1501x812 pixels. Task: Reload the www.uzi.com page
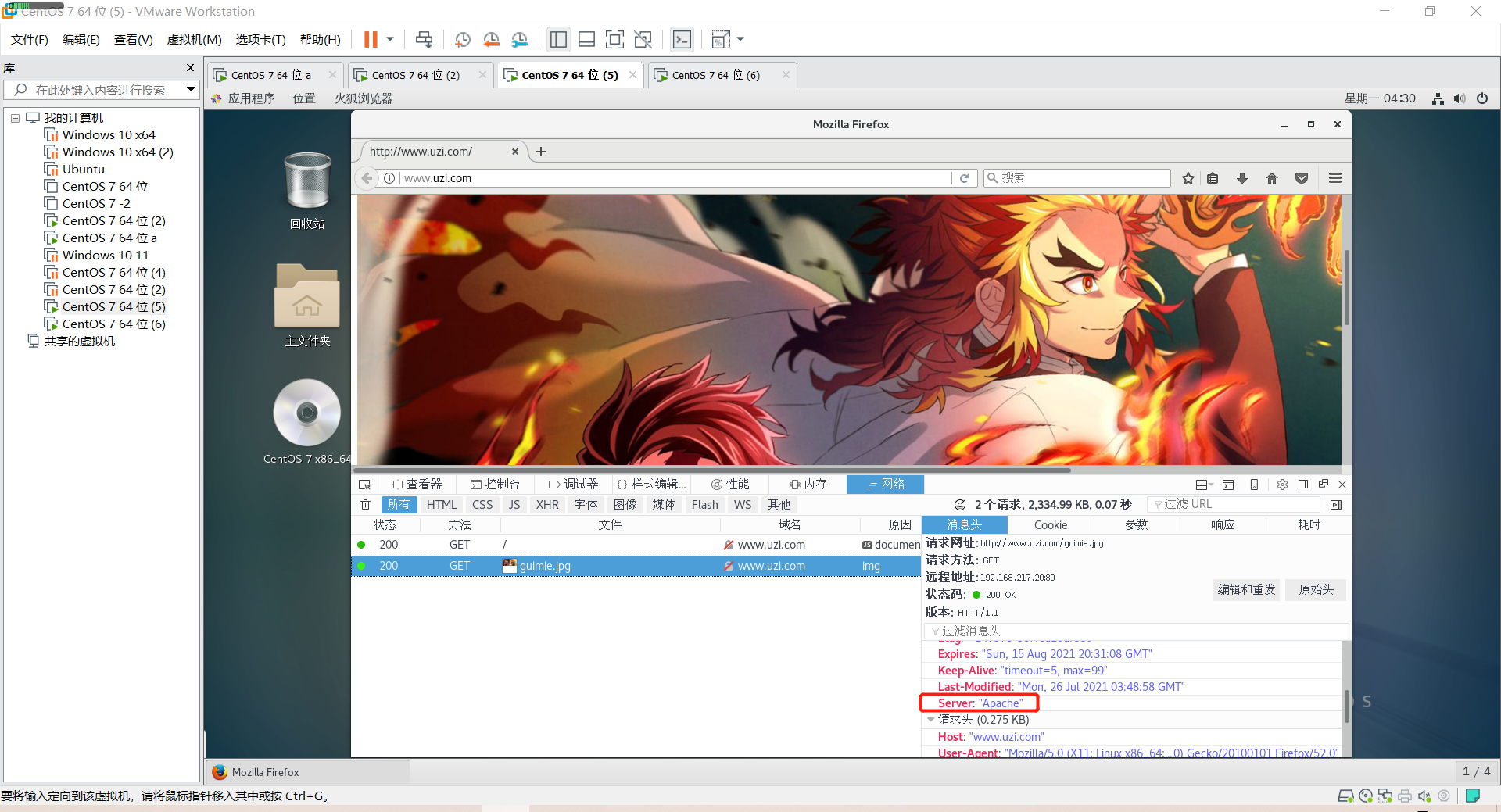click(964, 178)
